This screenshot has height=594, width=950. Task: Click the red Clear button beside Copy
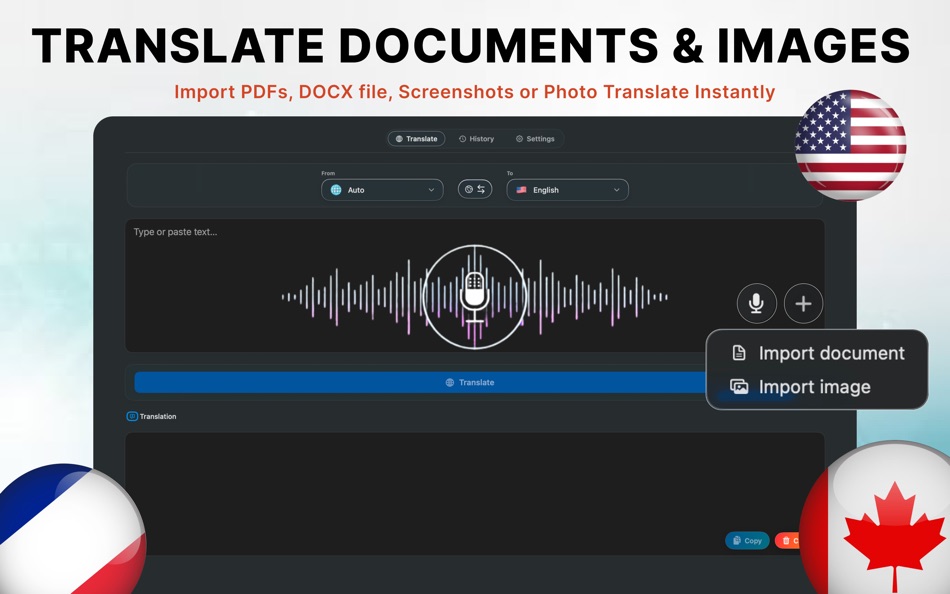791,540
